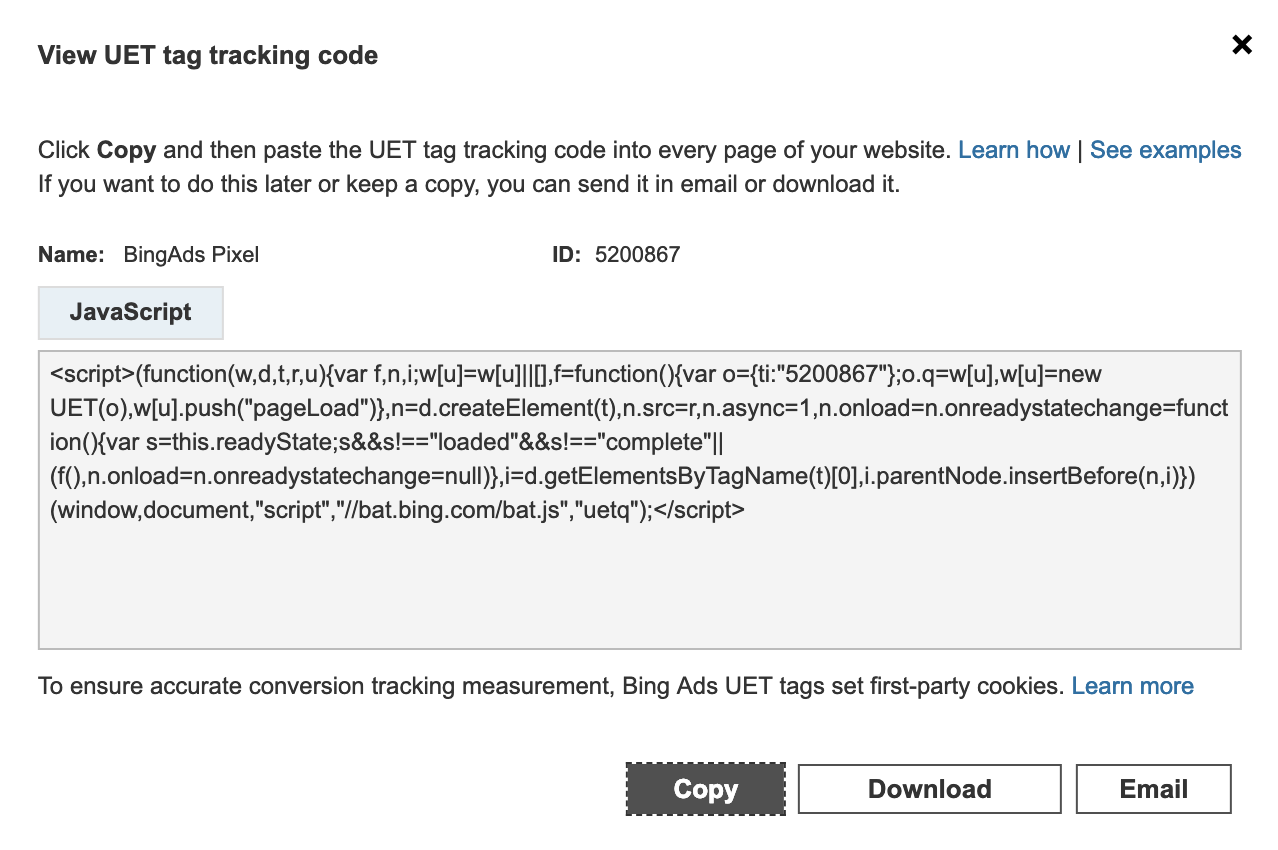
Task: Click the Copy button to copy tracking code
Action: pos(705,789)
